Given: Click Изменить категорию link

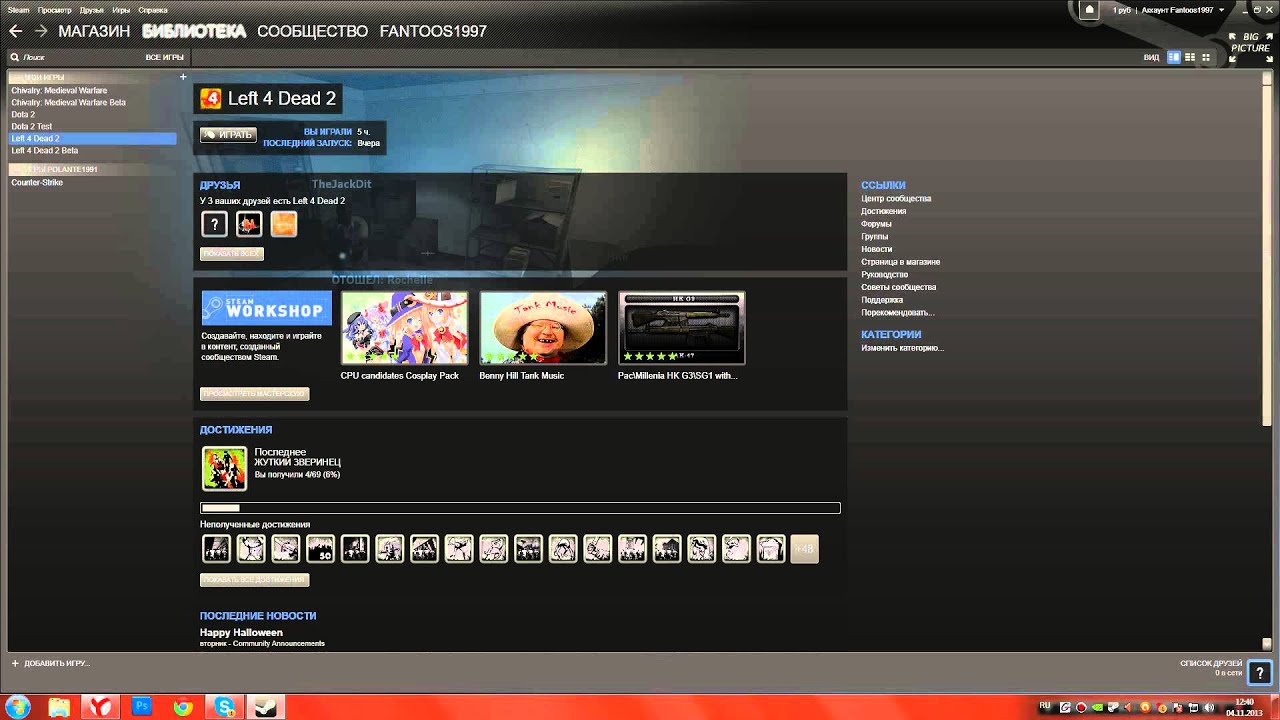Looking at the screenshot, I should click(x=903, y=348).
